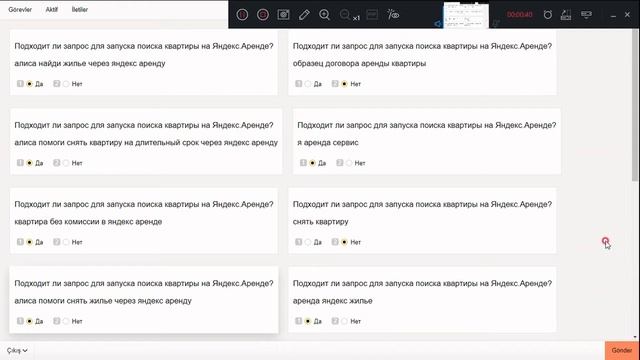Mark Нет for 'аренда яндекс жилье'
The width and height of the screenshot is (640, 360).
pyautogui.click(x=344, y=321)
